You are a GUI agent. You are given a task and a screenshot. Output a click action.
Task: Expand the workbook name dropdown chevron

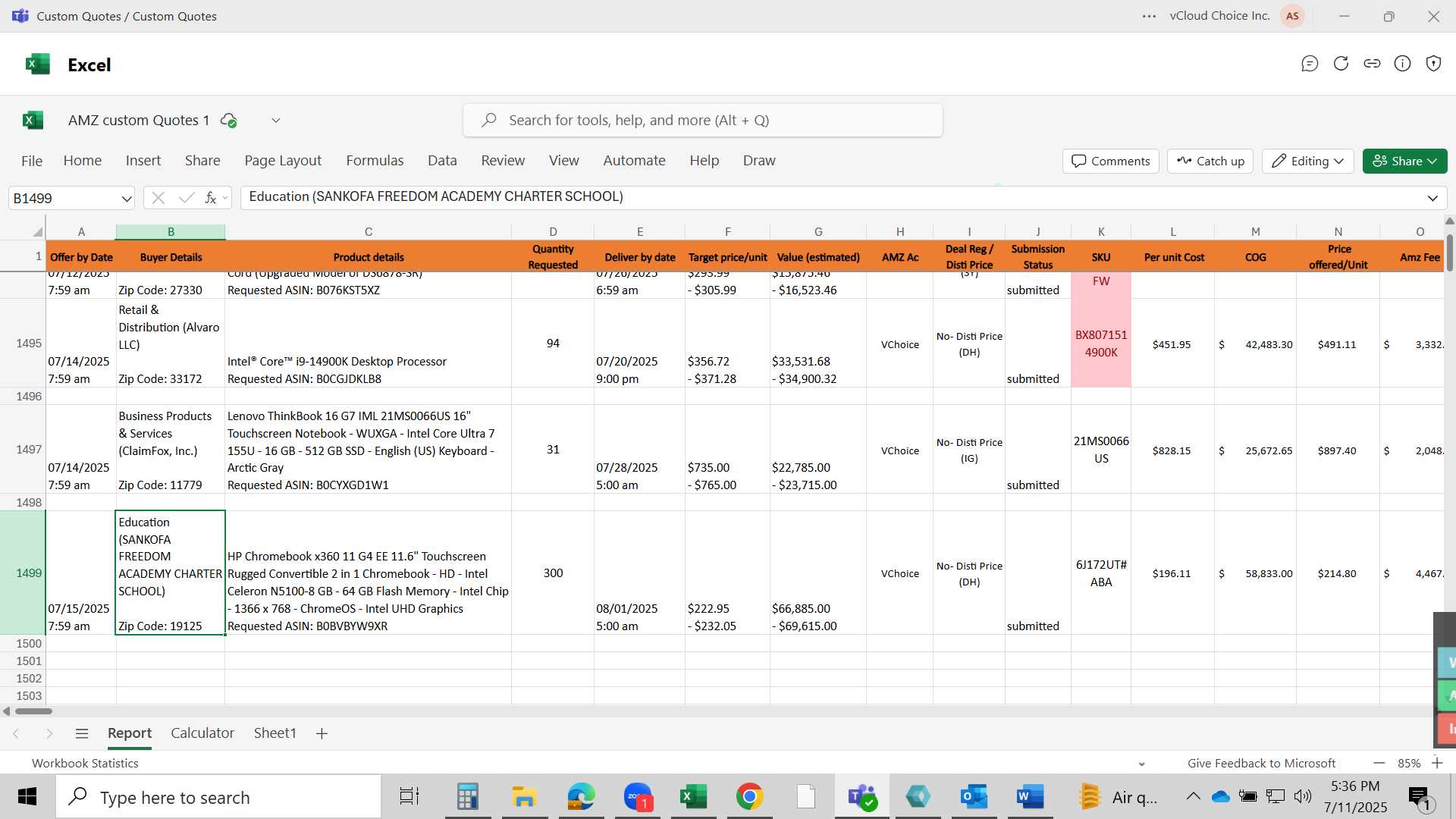276,121
